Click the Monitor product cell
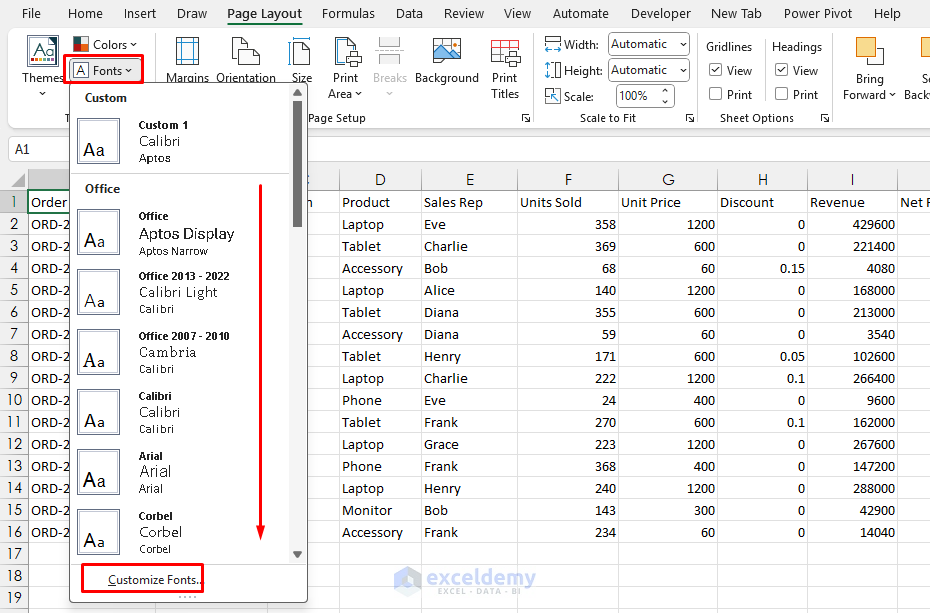The height and width of the screenshot is (613, 930). coord(380,510)
